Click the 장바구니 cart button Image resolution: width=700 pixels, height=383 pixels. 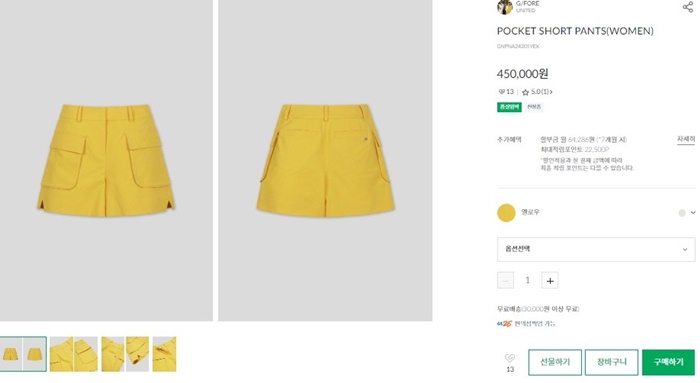coord(612,362)
